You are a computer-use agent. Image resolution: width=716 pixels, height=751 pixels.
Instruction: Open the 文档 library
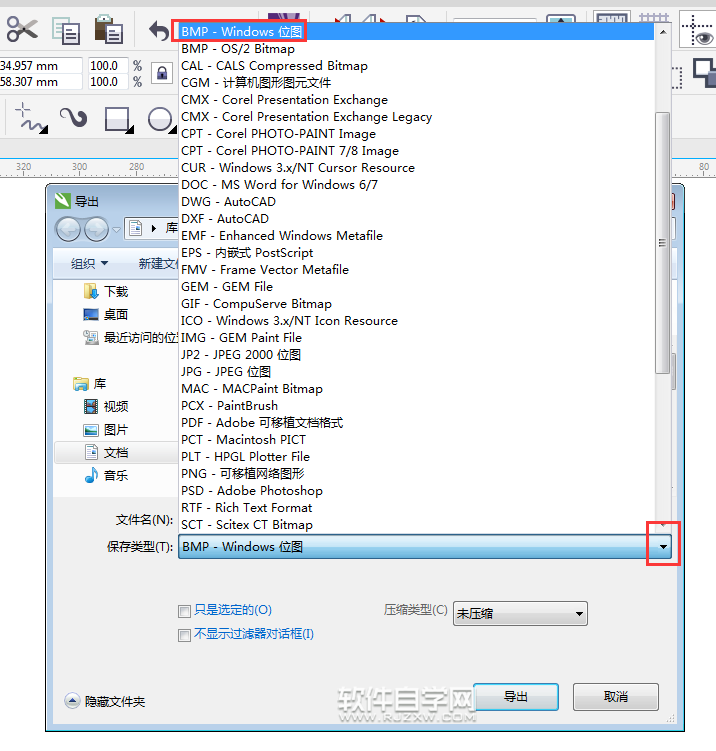[116, 453]
